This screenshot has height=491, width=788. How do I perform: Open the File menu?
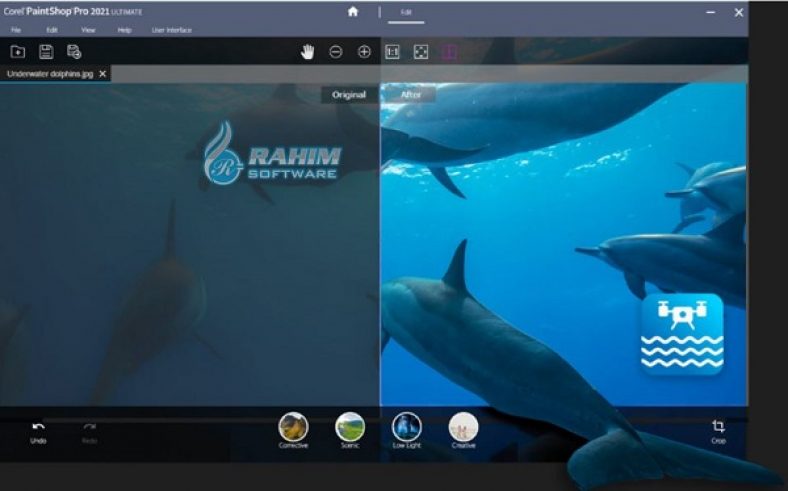[16, 30]
